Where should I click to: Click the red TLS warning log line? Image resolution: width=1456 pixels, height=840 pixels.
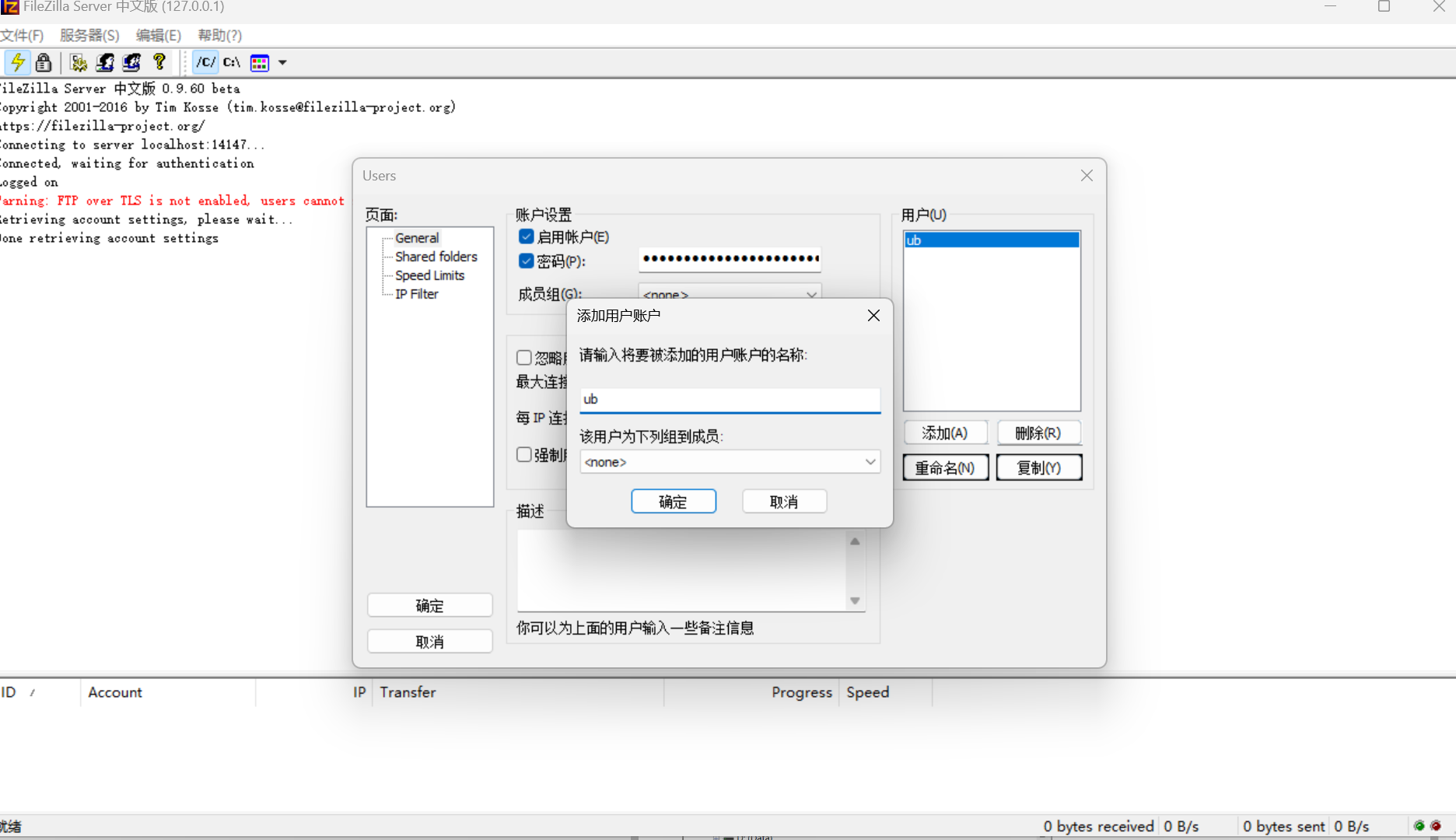(x=172, y=201)
